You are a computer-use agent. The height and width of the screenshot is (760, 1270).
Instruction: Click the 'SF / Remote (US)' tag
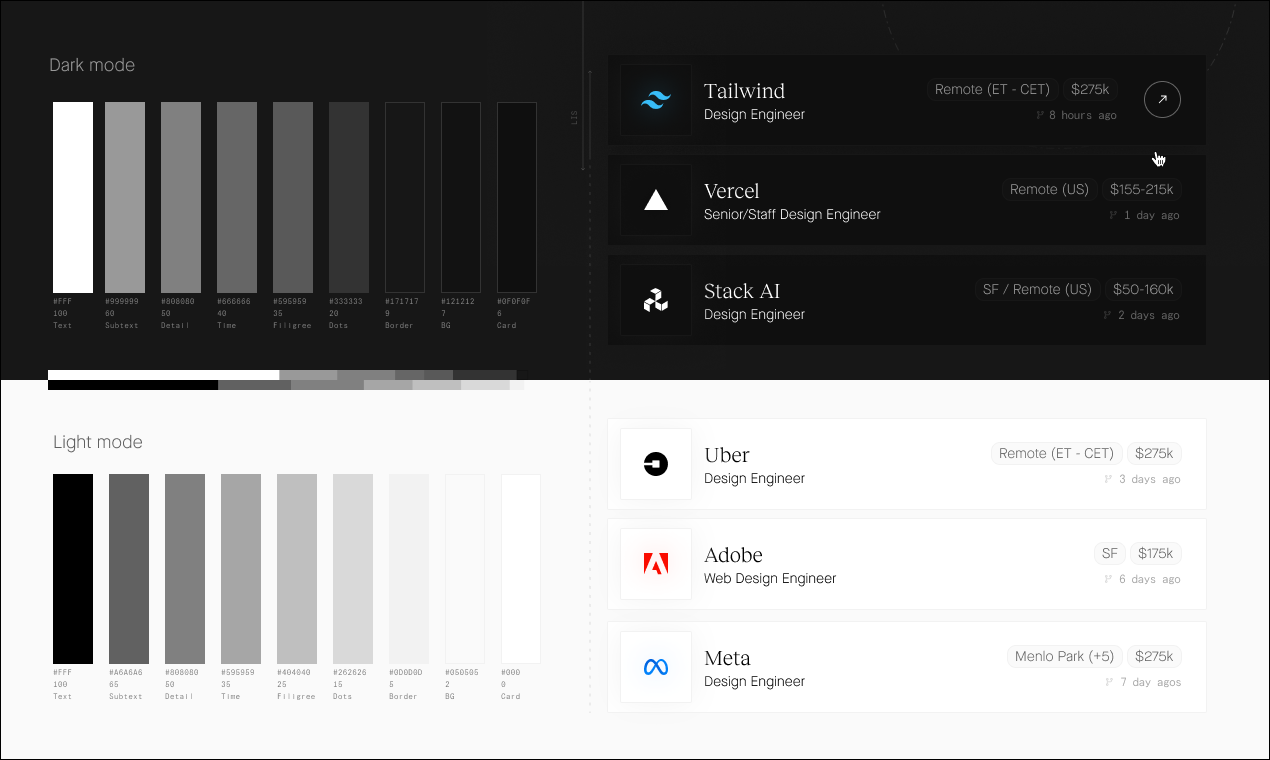tap(1037, 289)
